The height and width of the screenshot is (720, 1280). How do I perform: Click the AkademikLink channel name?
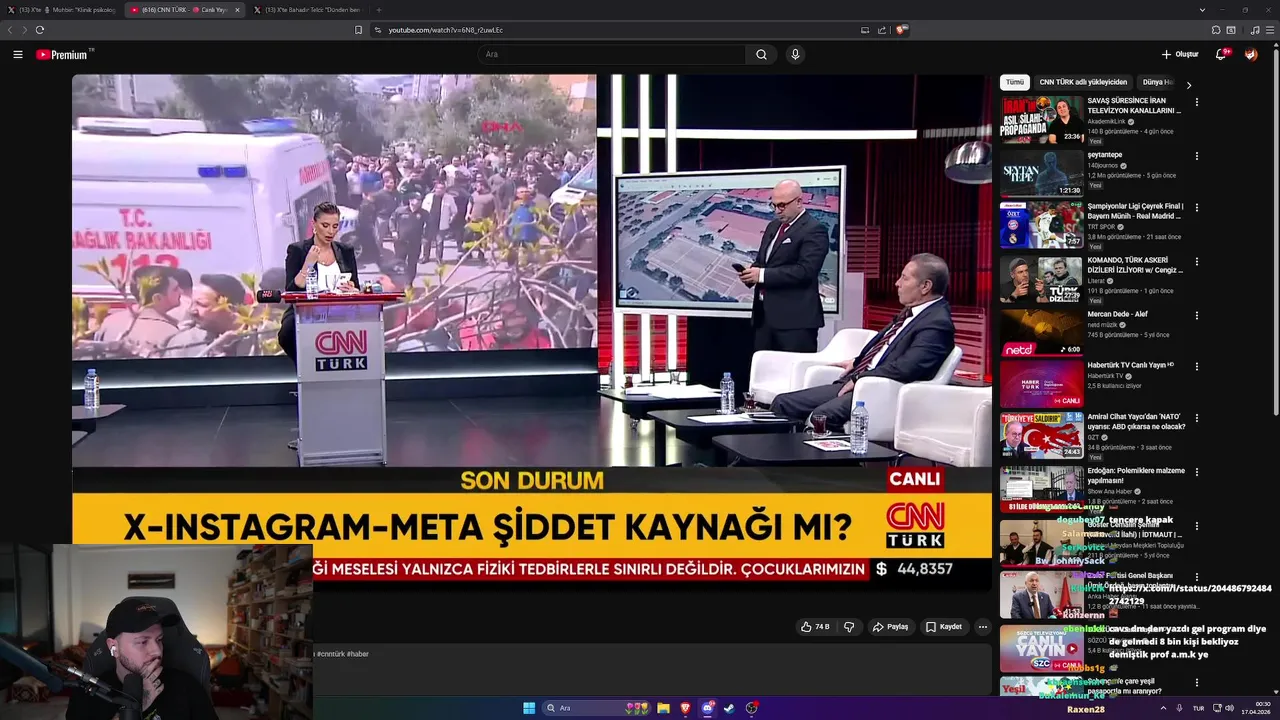point(1107,122)
